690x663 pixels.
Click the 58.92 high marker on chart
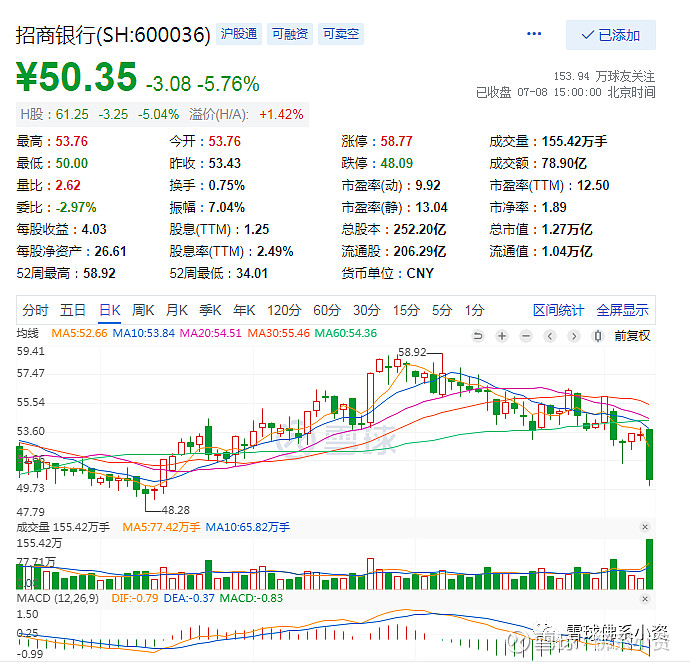[x=412, y=352]
